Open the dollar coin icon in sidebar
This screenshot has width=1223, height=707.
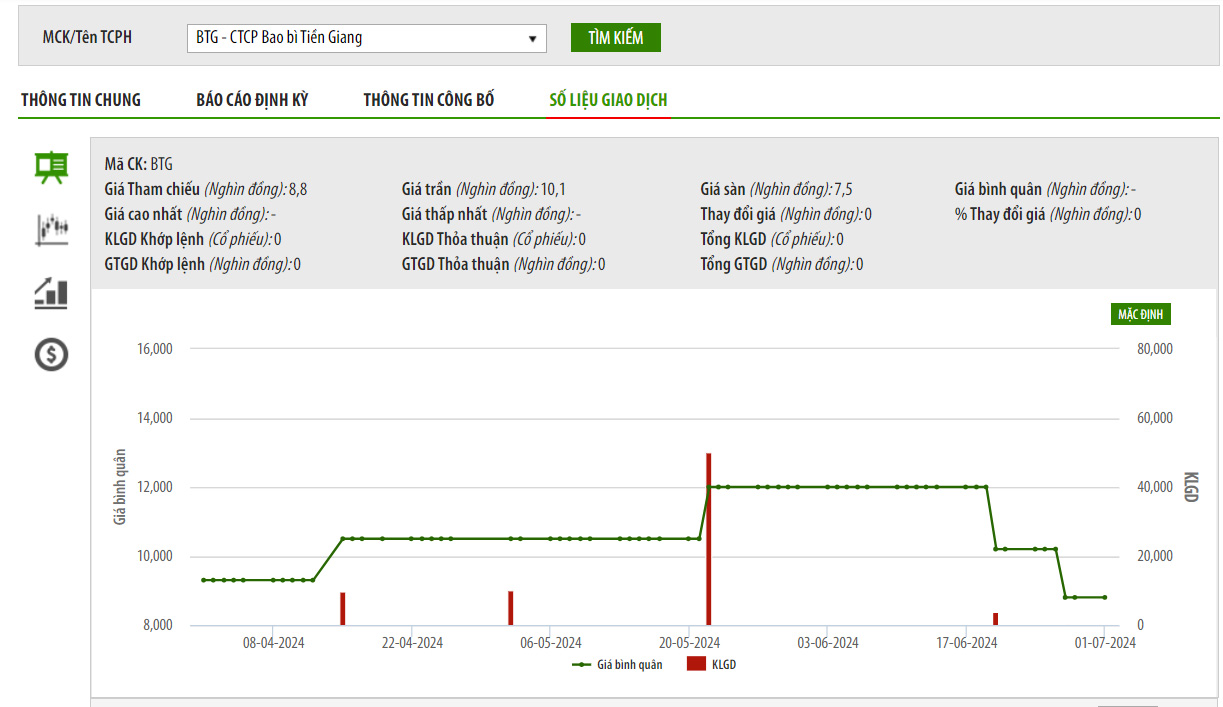tap(51, 354)
